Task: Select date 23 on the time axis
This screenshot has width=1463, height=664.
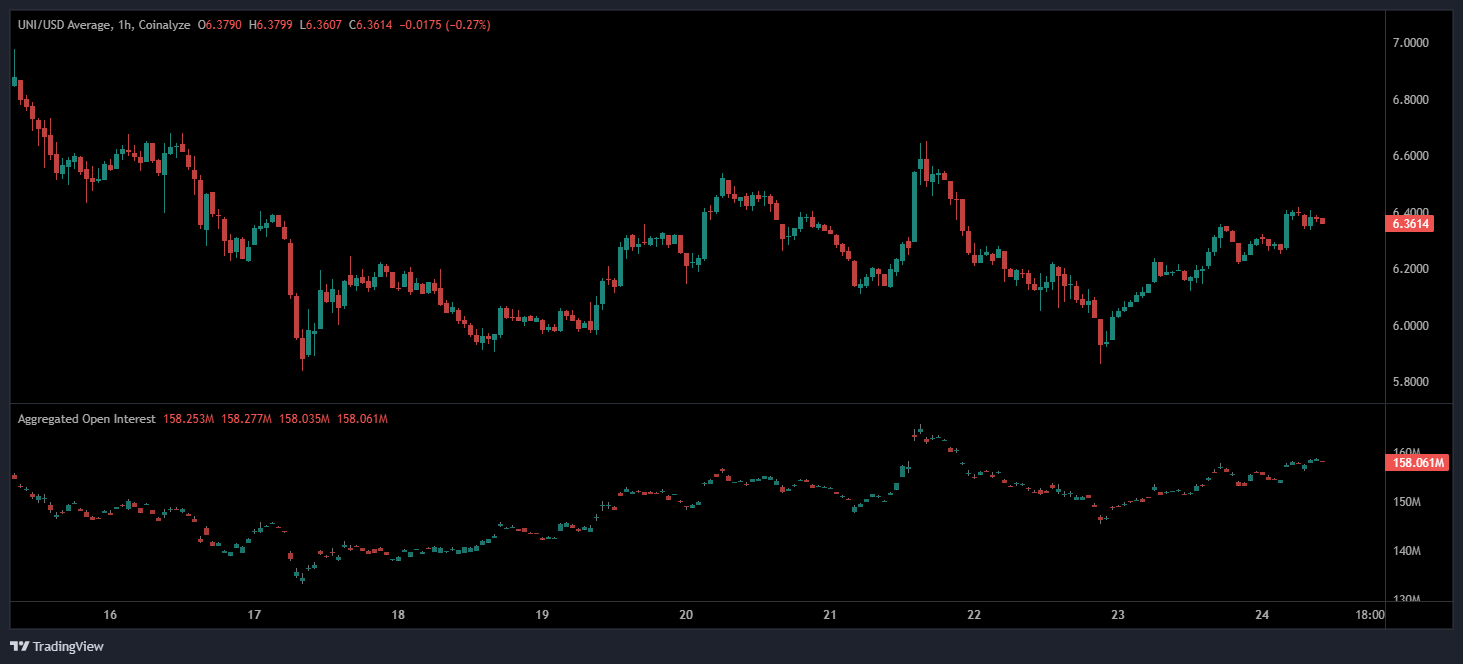Action: 1118,615
